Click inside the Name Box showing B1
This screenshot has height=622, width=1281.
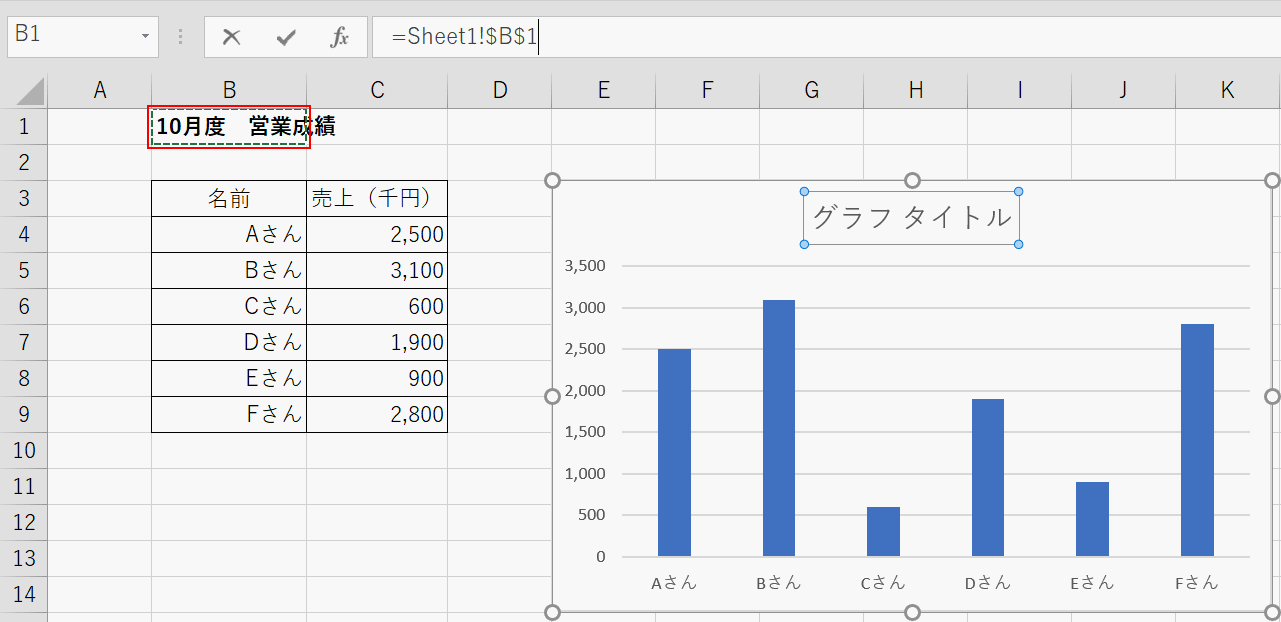pos(70,35)
